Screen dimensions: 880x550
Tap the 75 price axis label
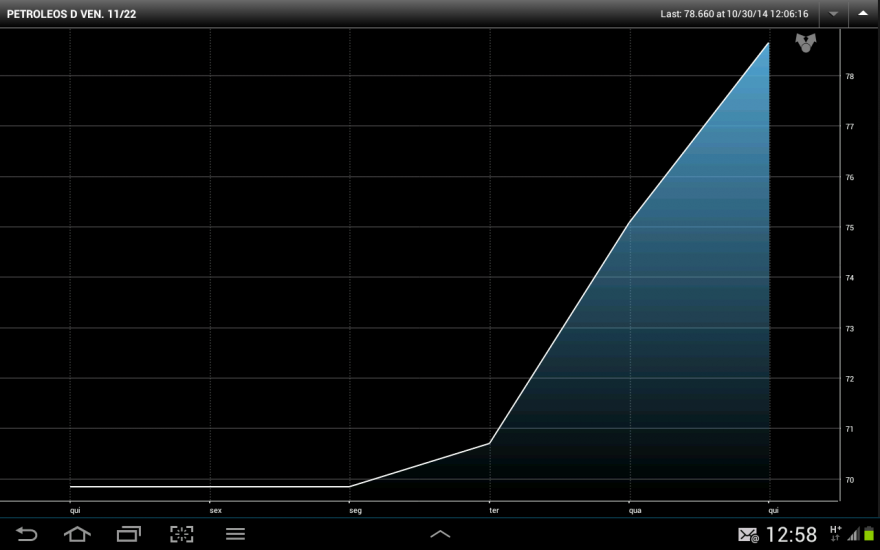[850, 227]
